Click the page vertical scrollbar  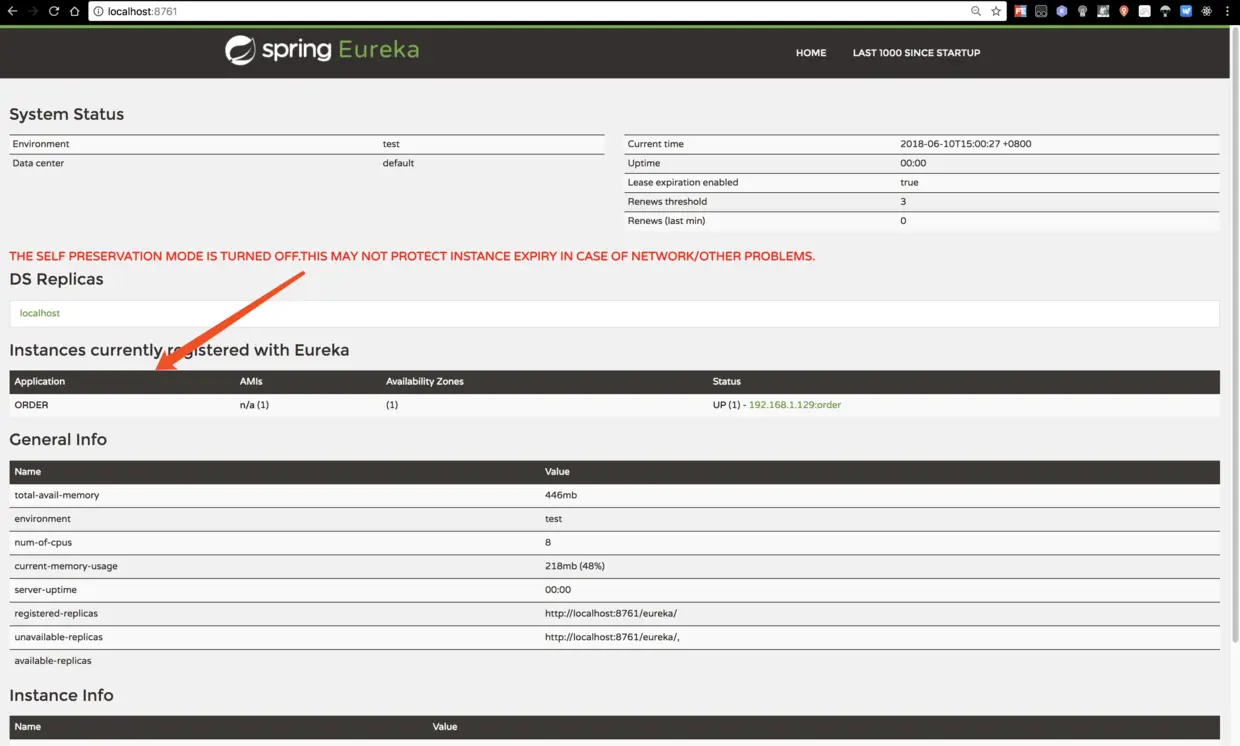pos(1235,335)
